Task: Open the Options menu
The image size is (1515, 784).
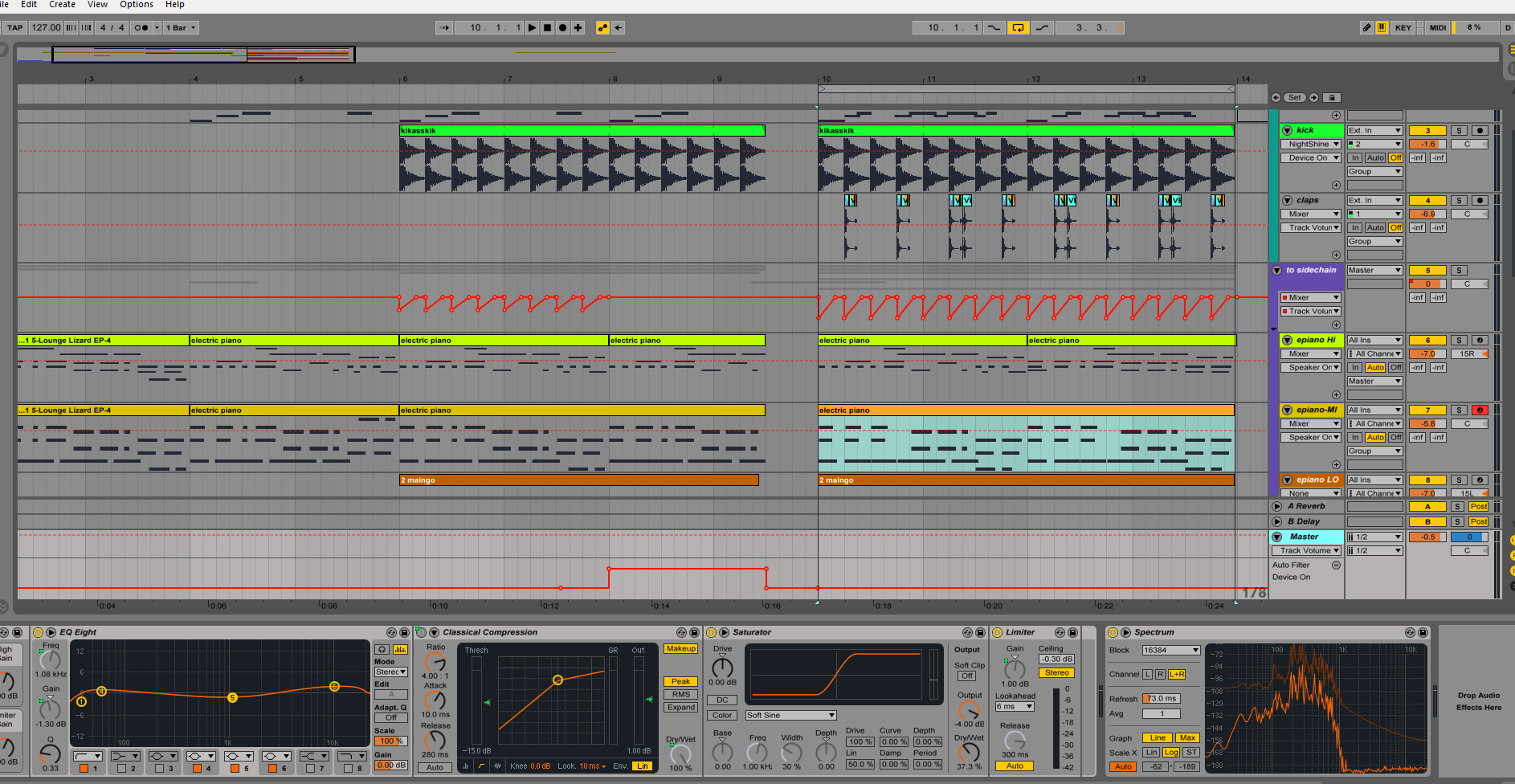Action: click(x=137, y=5)
